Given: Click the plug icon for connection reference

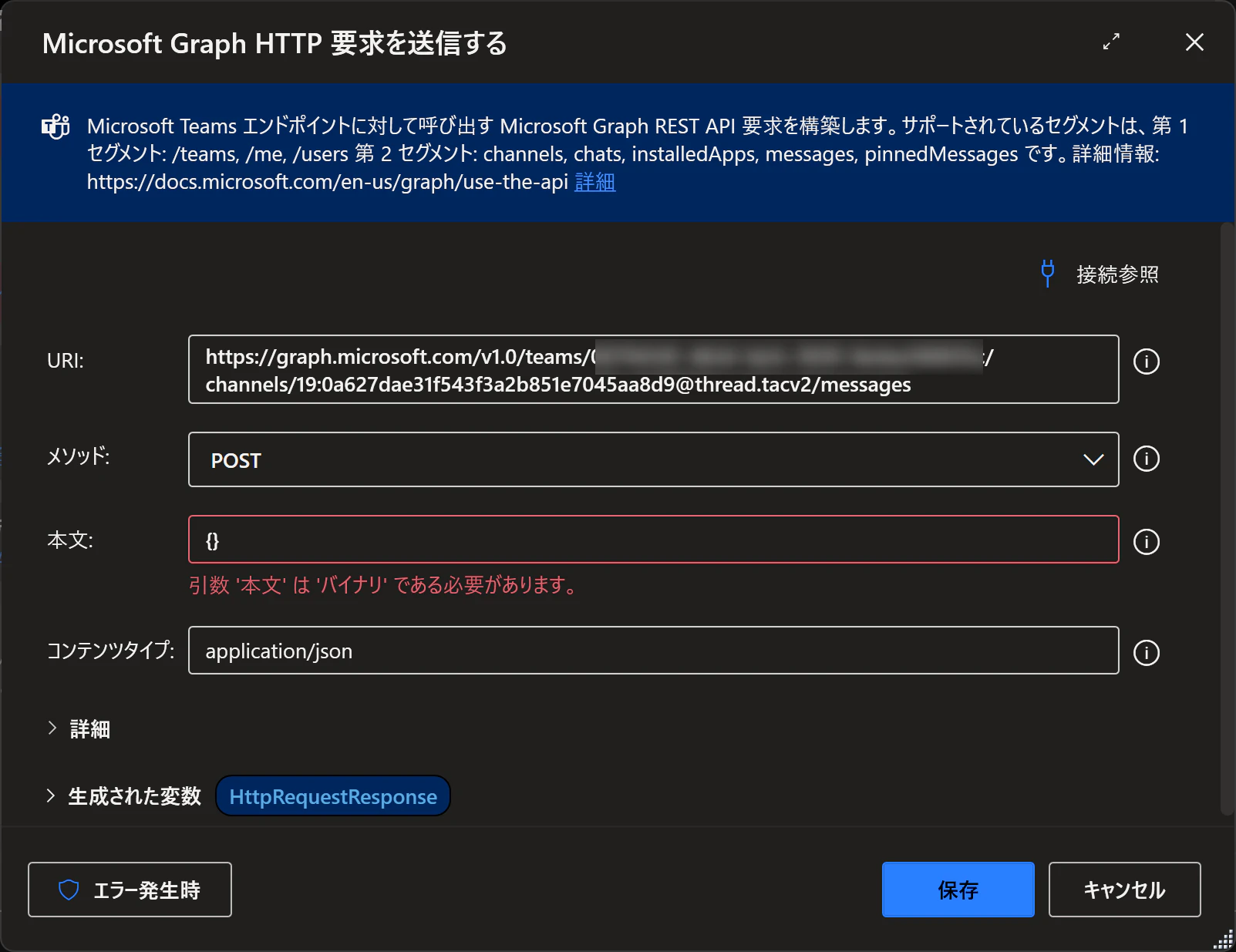Looking at the screenshot, I should 1047,274.
